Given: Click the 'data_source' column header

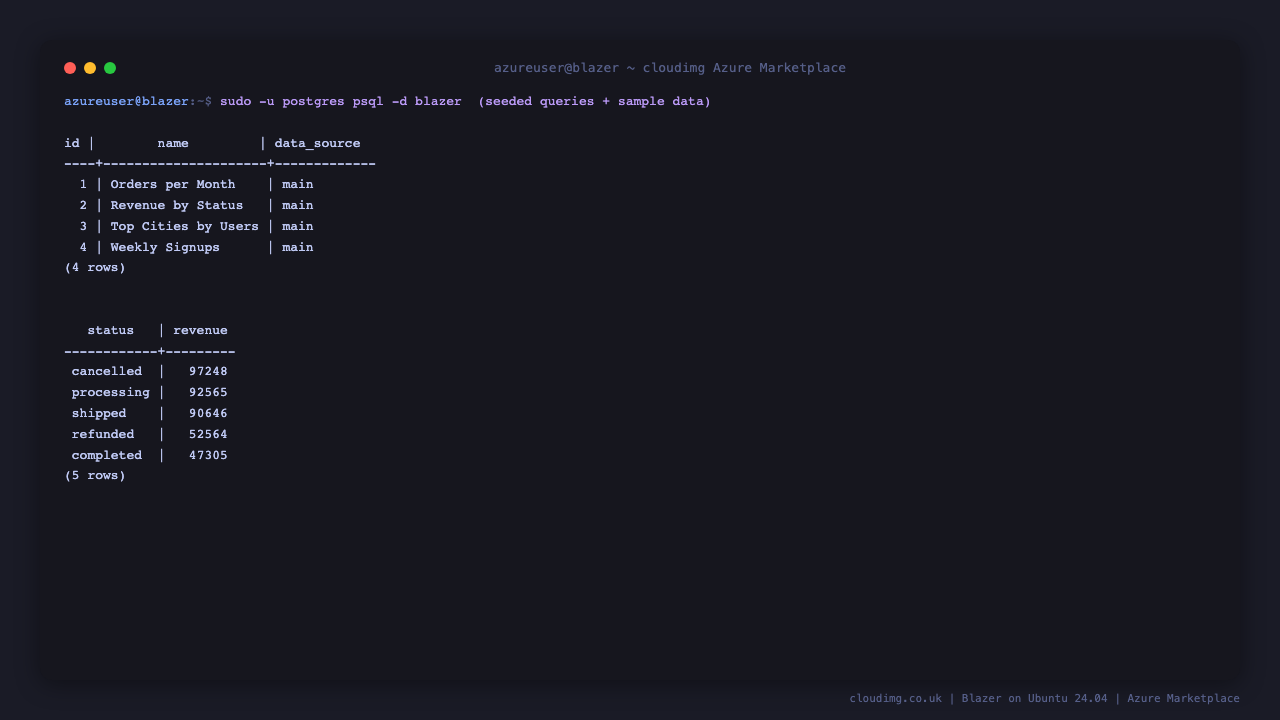Looking at the screenshot, I should 317,143.
